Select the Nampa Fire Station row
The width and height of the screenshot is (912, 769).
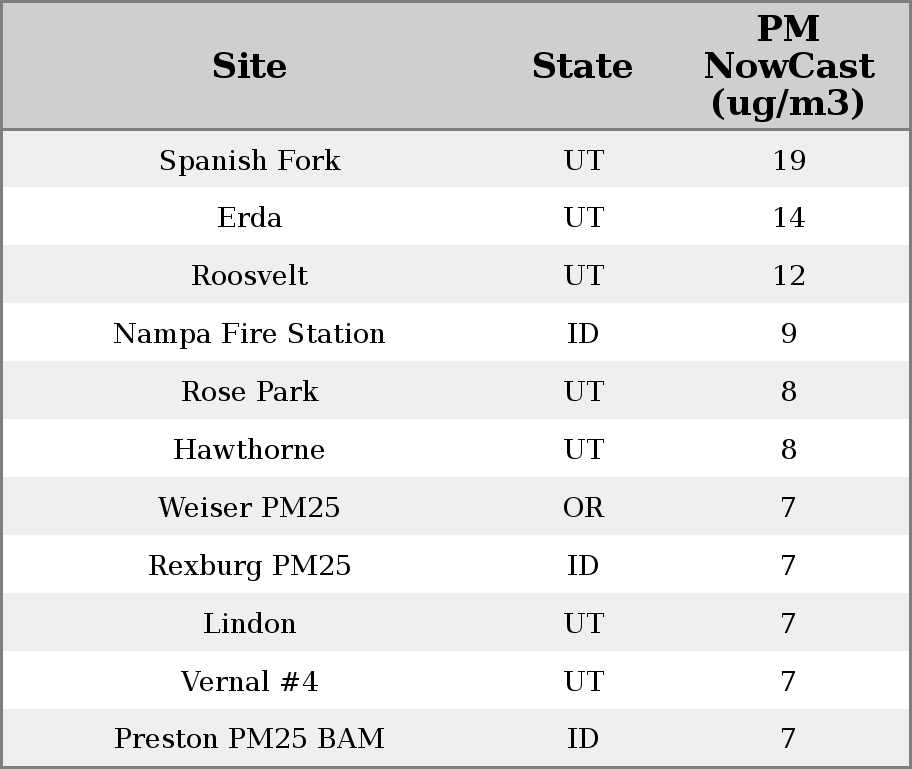point(250,334)
